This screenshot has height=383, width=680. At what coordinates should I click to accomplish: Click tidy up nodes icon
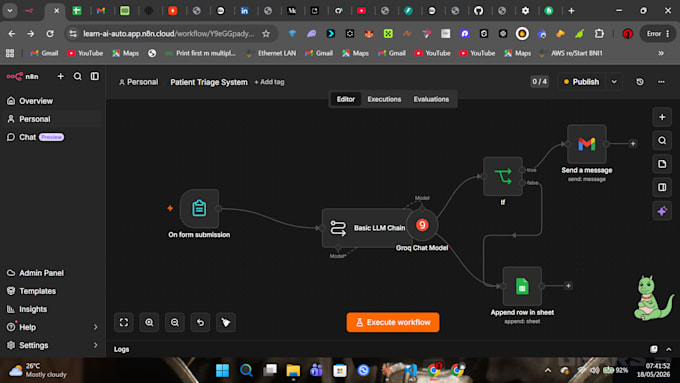[226, 322]
